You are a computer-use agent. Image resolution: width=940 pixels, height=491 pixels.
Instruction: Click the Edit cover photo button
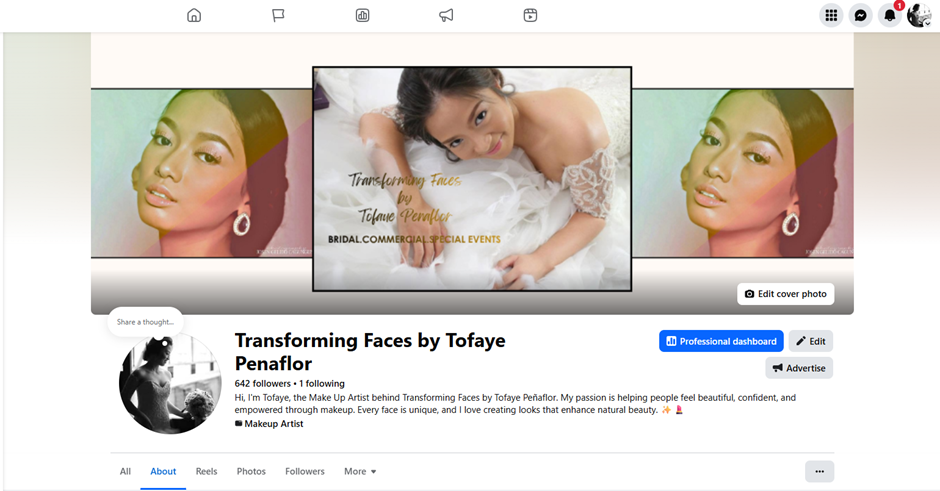[x=785, y=294]
